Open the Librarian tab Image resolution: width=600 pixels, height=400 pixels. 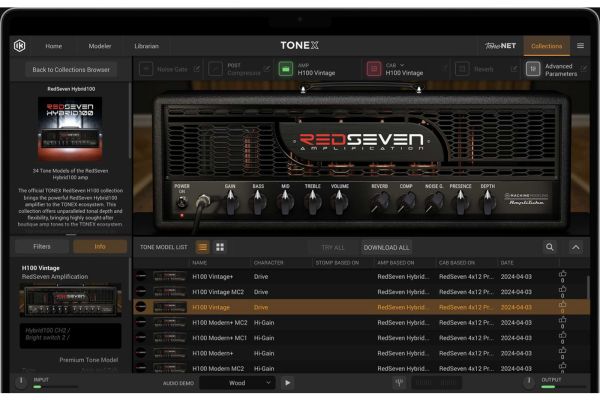(x=147, y=46)
